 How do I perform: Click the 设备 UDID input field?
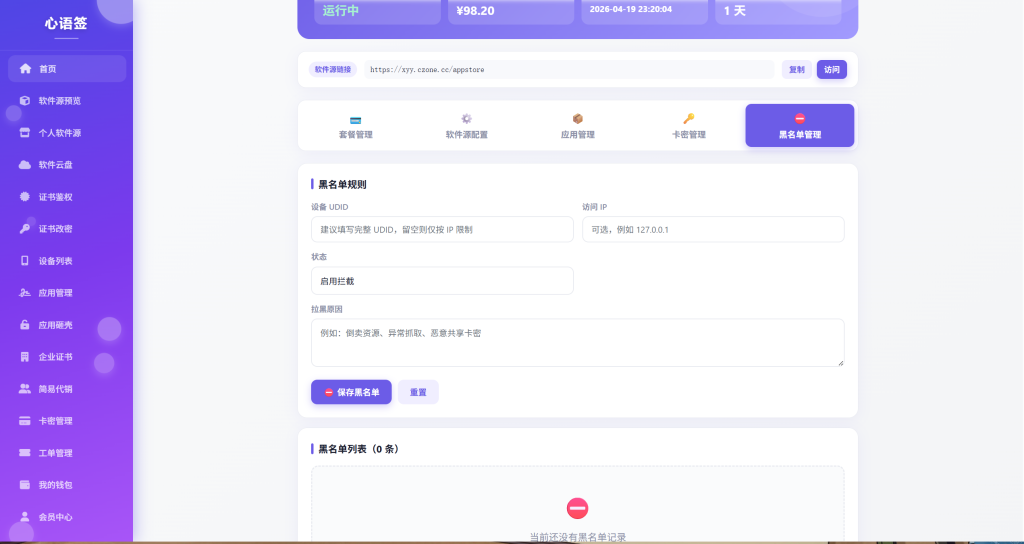442,229
